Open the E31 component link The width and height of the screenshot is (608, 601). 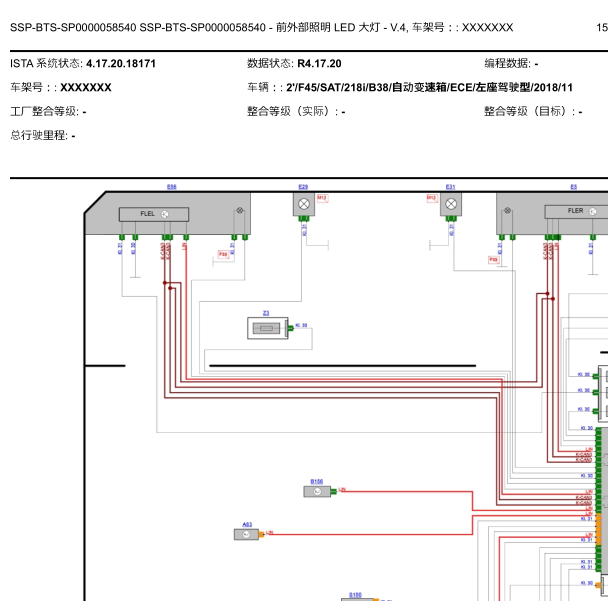click(x=450, y=187)
